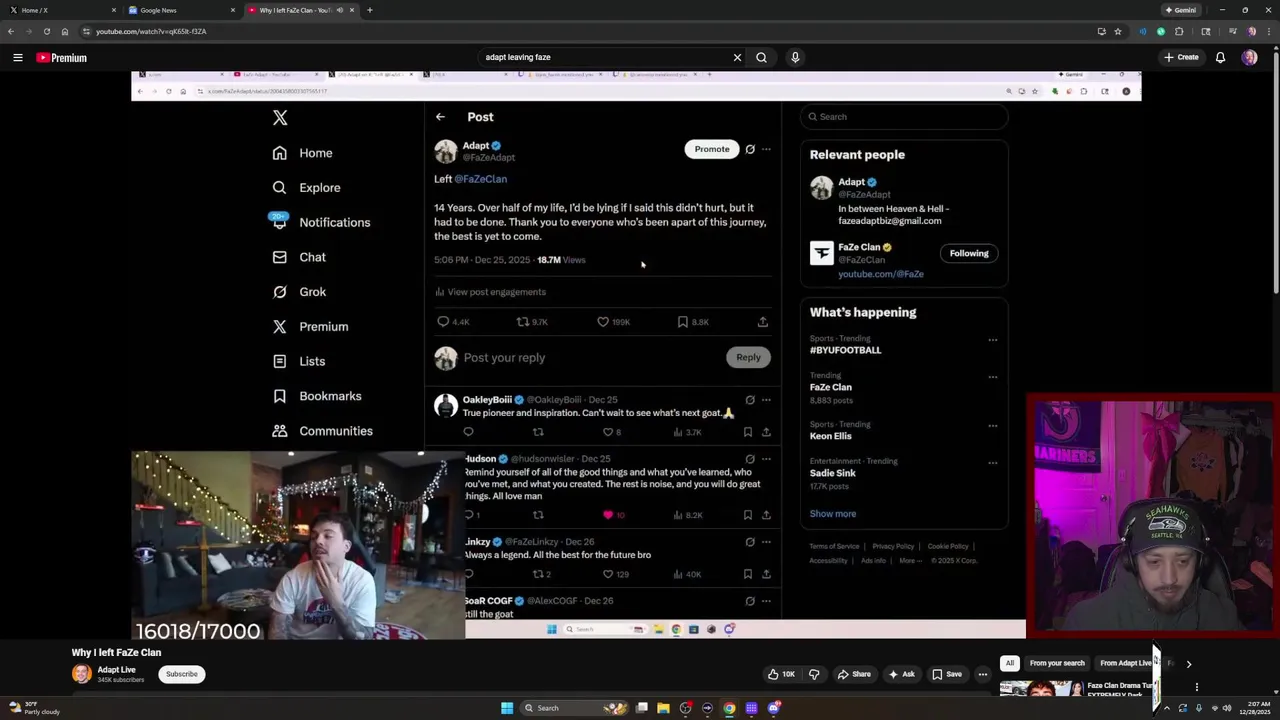This screenshot has height=720, width=1280.
Task: Open the YouTube account avatar menu
Action: tap(1249, 57)
